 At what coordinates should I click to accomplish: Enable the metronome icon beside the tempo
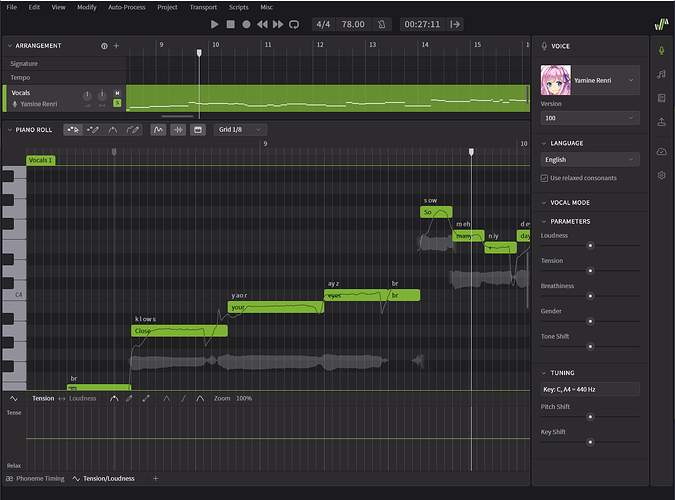pos(383,24)
